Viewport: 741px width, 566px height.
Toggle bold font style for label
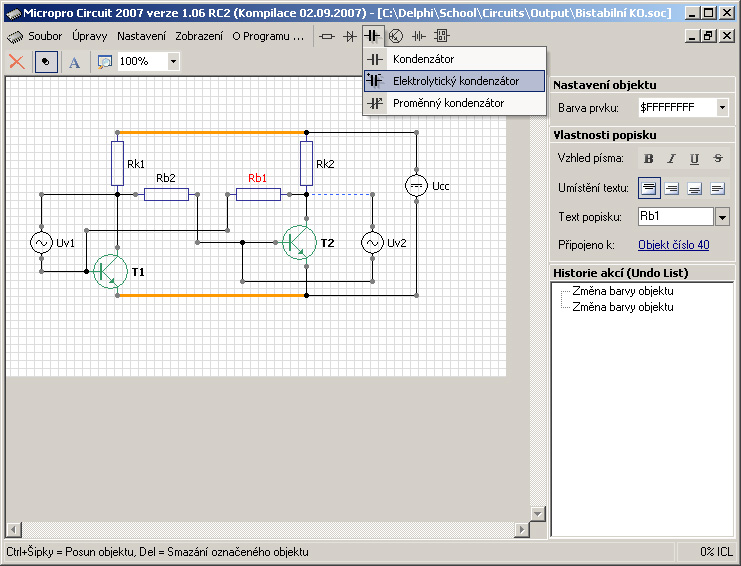click(649, 158)
